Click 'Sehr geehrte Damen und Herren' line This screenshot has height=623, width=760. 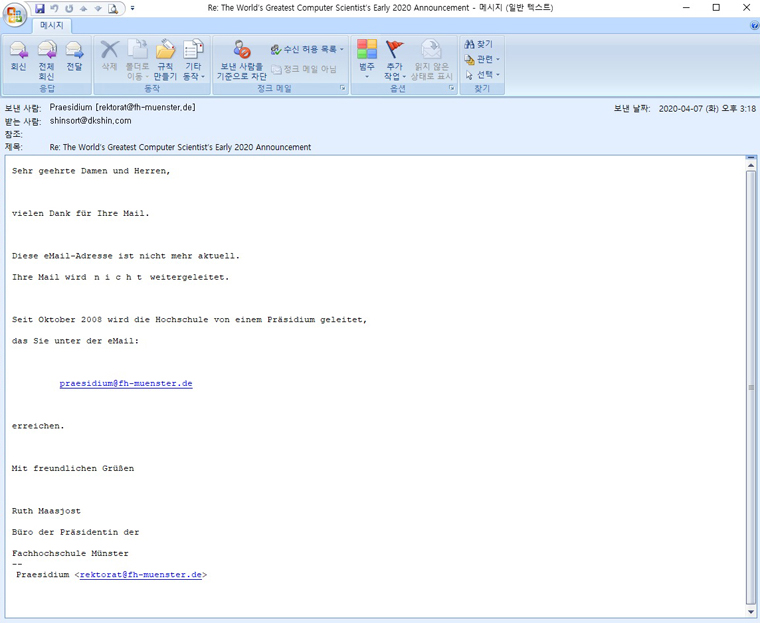[x=91, y=171]
